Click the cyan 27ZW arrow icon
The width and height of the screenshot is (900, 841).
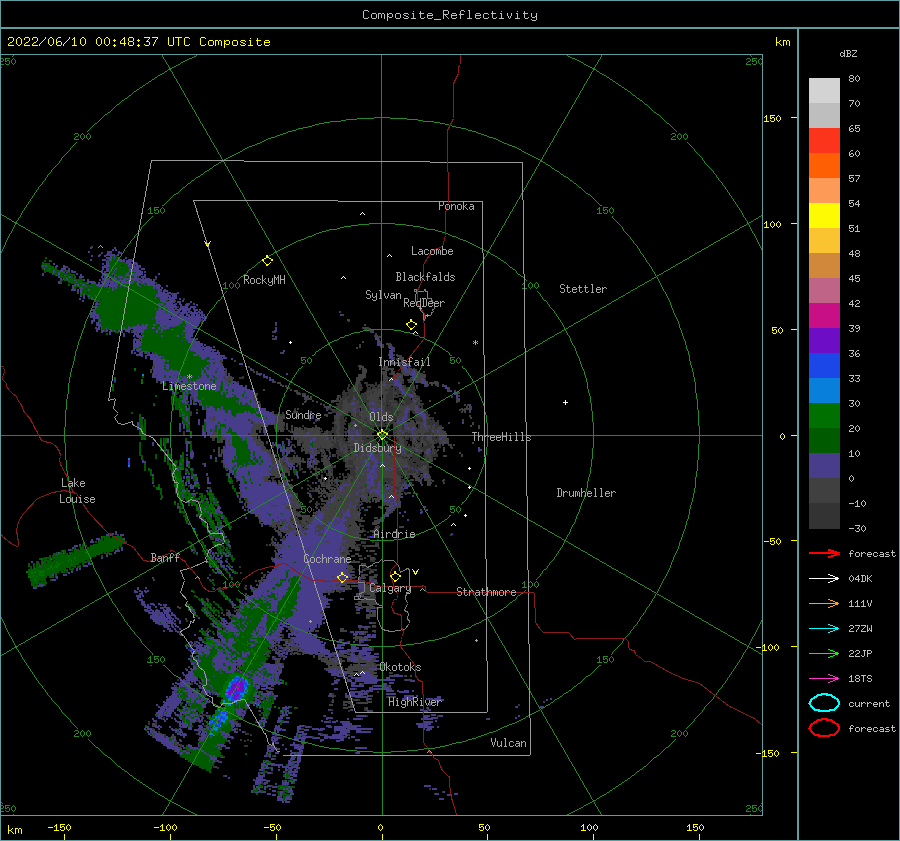(x=824, y=629)
